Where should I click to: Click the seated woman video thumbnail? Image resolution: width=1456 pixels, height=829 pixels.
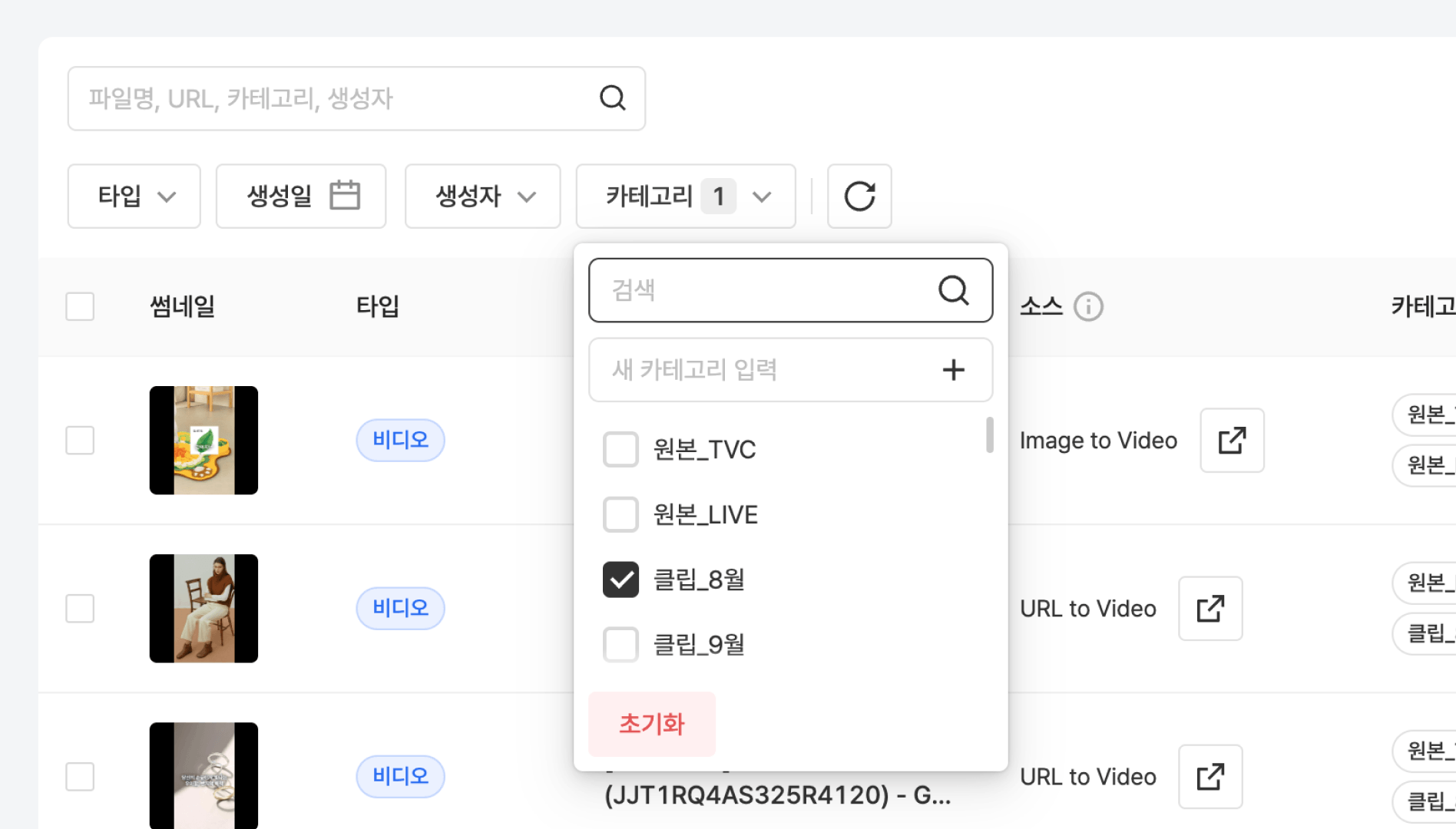pyautogui.click(x=204, y=609)
